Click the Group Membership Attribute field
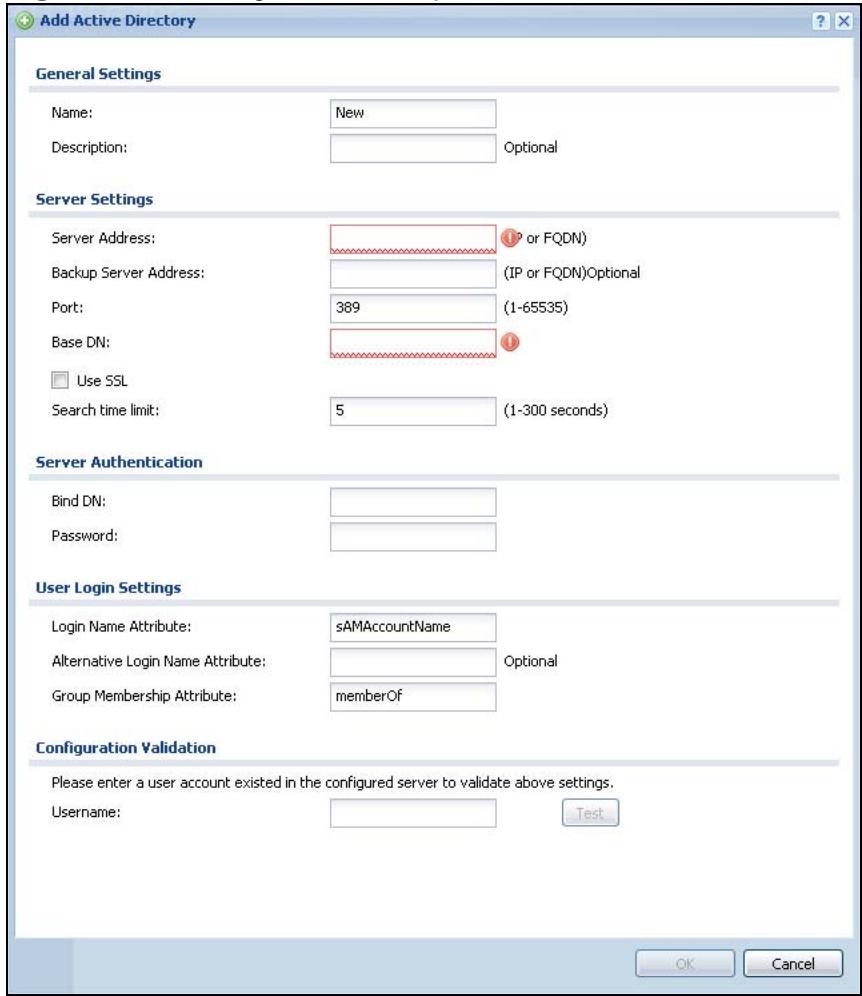Viewport: 862px width, 996px height. pos(413,697)
